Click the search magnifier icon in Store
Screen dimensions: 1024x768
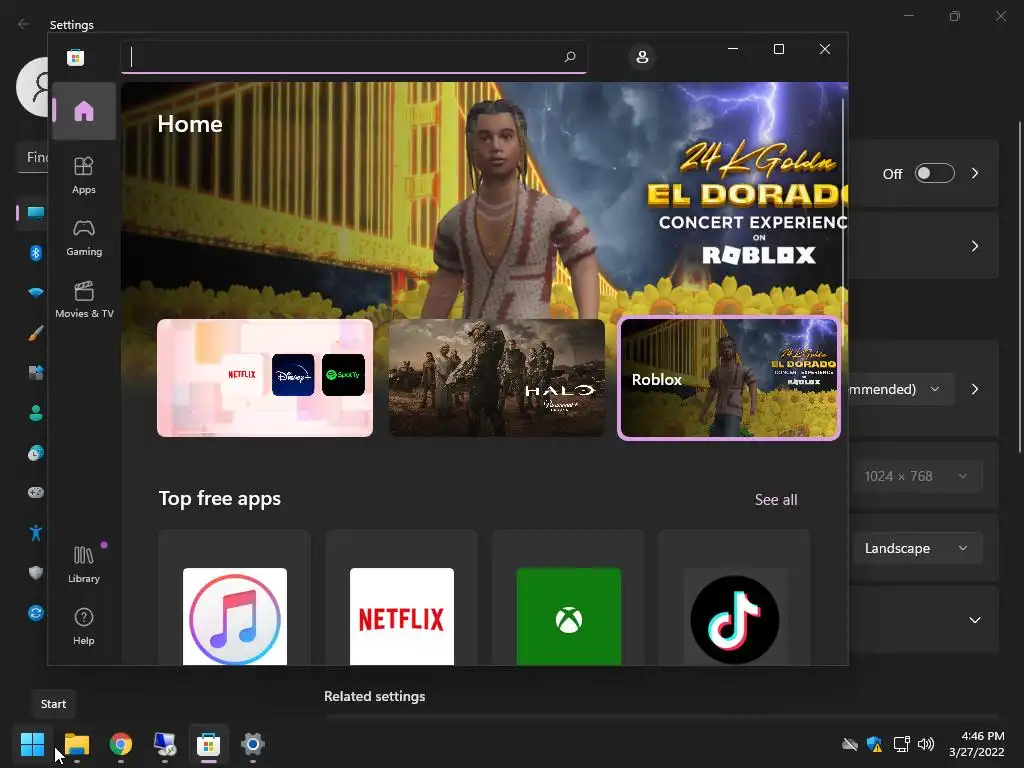[569, 57]
